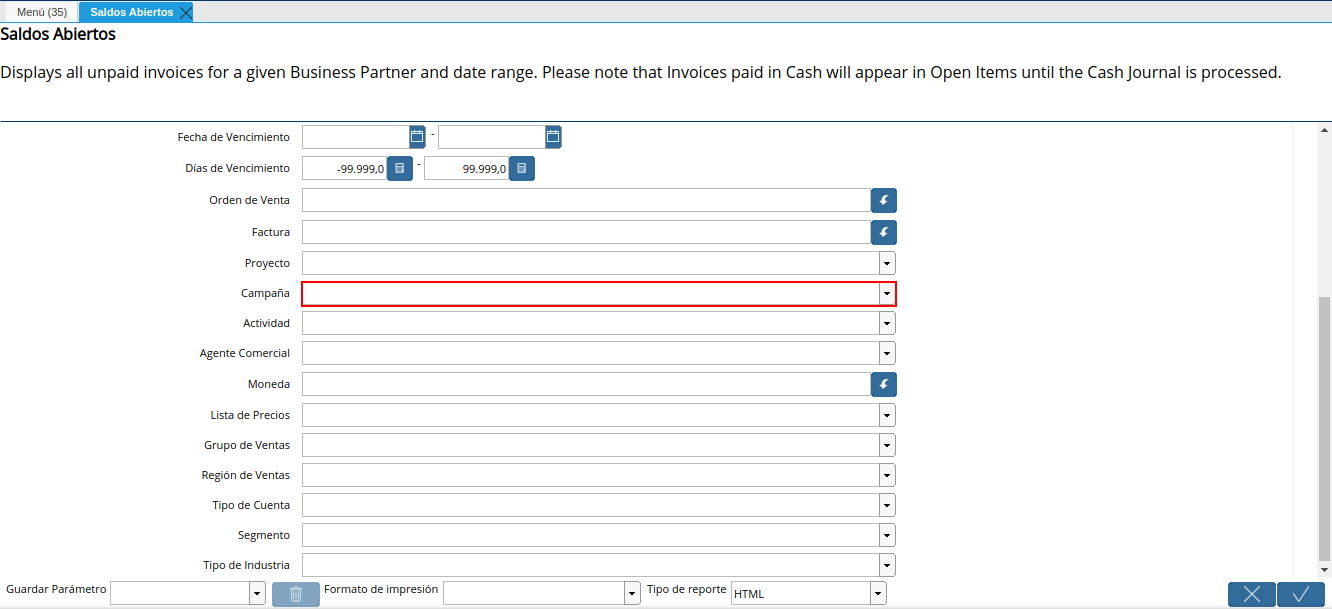Screen dimensions: 1332x609
Task: Expand the Segmento dropdown
Action: click(x=887, y=535)
